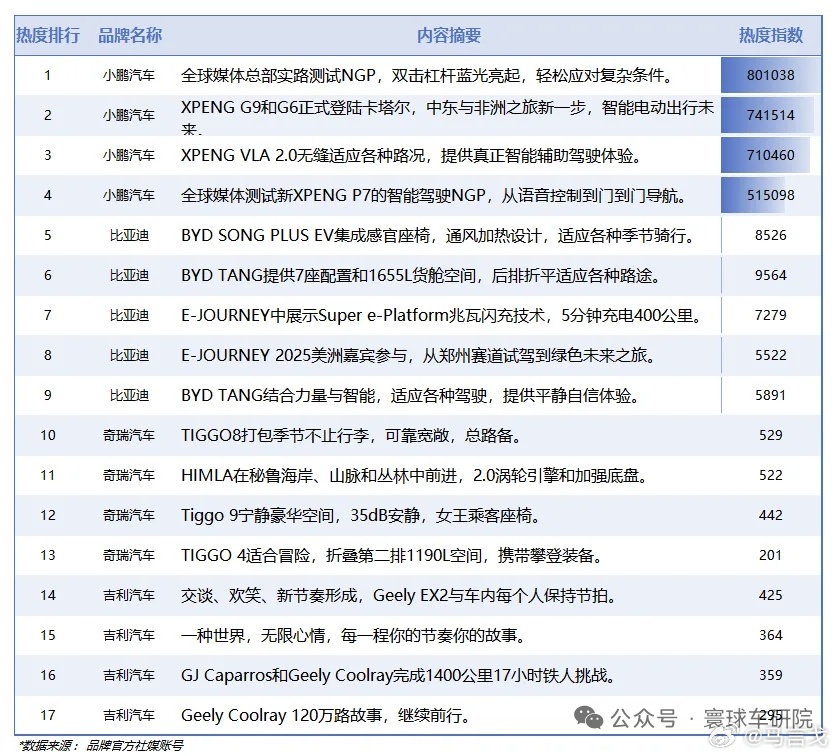Select heat value 801038
Image resolution: width=837 pixels, height=756 pixels.
coord(771,75)
